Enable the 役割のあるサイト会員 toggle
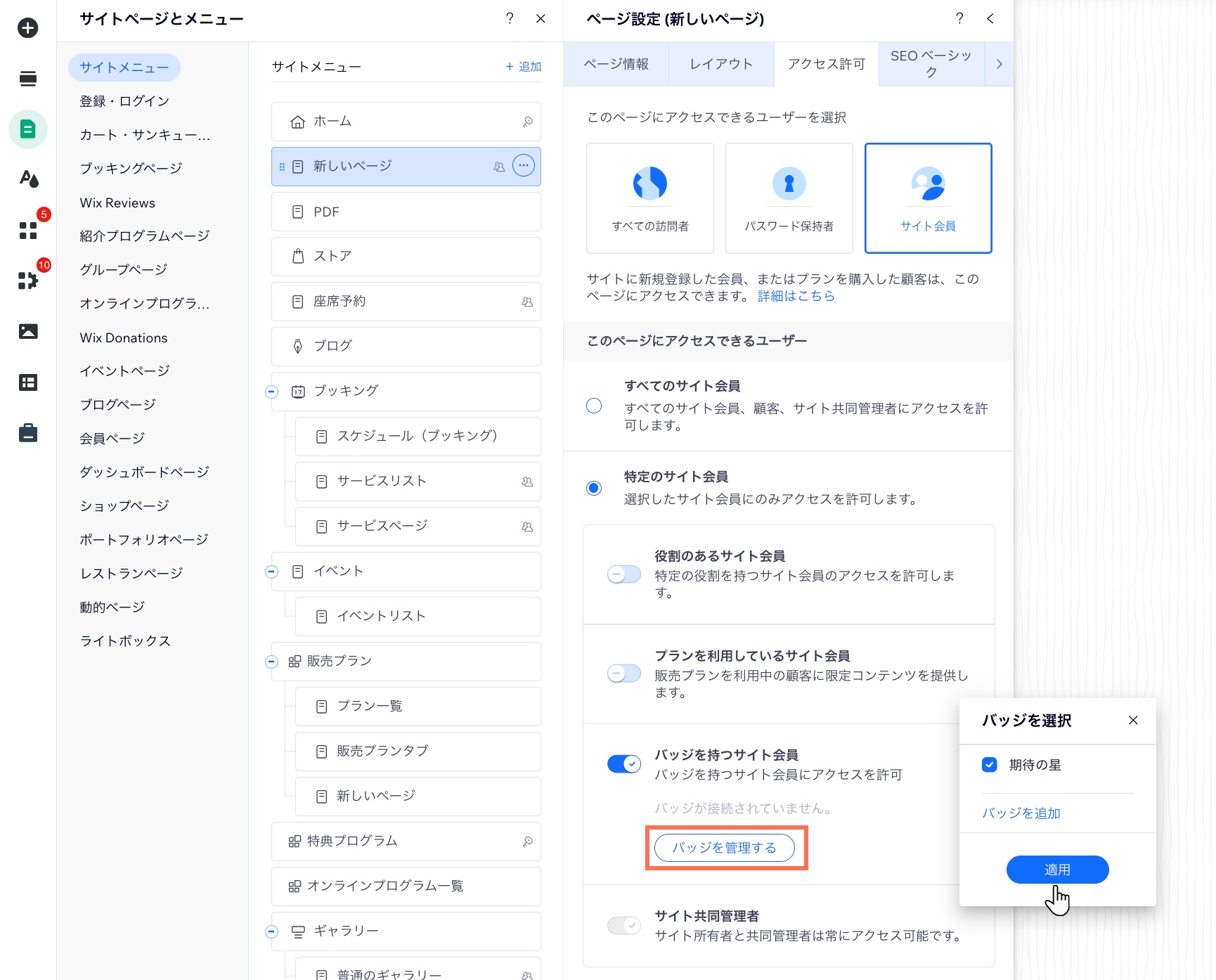Image resolution: width=1216 pixels, height=980 pixels. pyautogui.click(x=623, y=574)
